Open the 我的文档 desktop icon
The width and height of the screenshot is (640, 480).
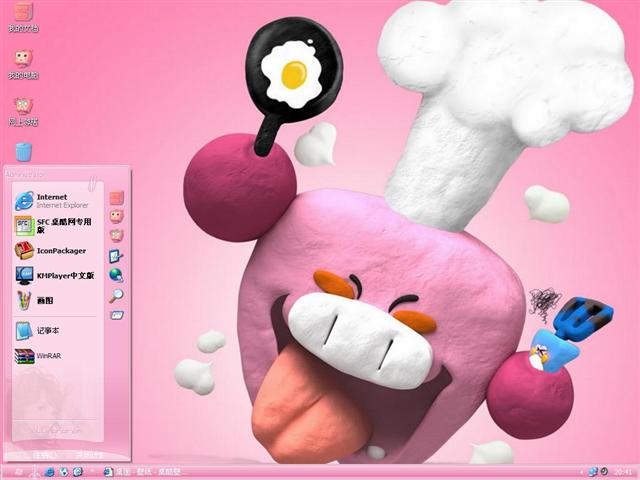tap(23, 13)
